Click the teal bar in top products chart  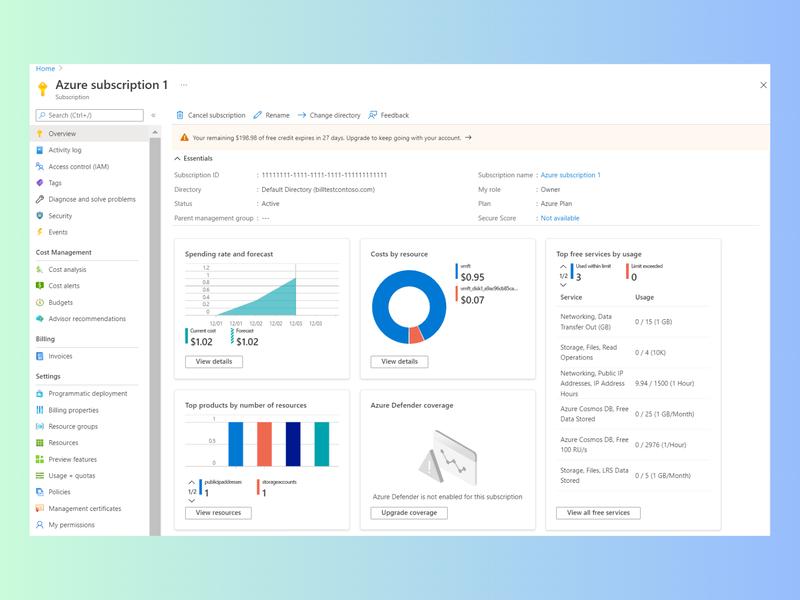click(321, 444)
